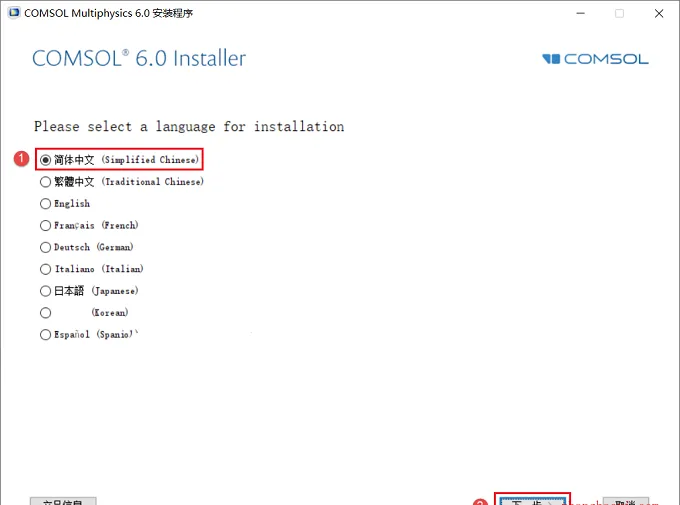The width and height of the screenshot is (680, 505).
Task: Click the Cancel button at bottom right
Action: point(626,502)
